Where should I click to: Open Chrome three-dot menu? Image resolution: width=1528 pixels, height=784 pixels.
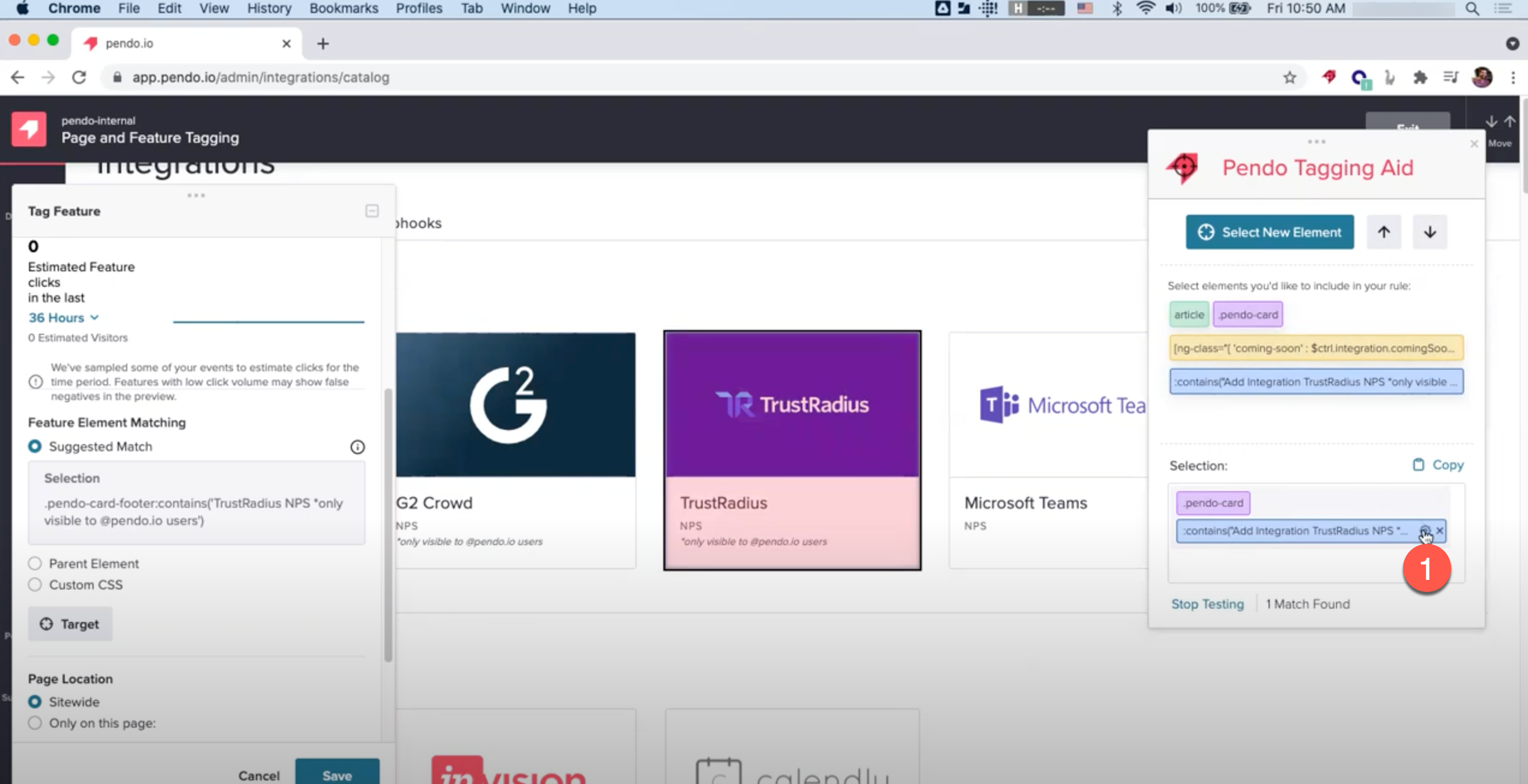pos(1513,77)
